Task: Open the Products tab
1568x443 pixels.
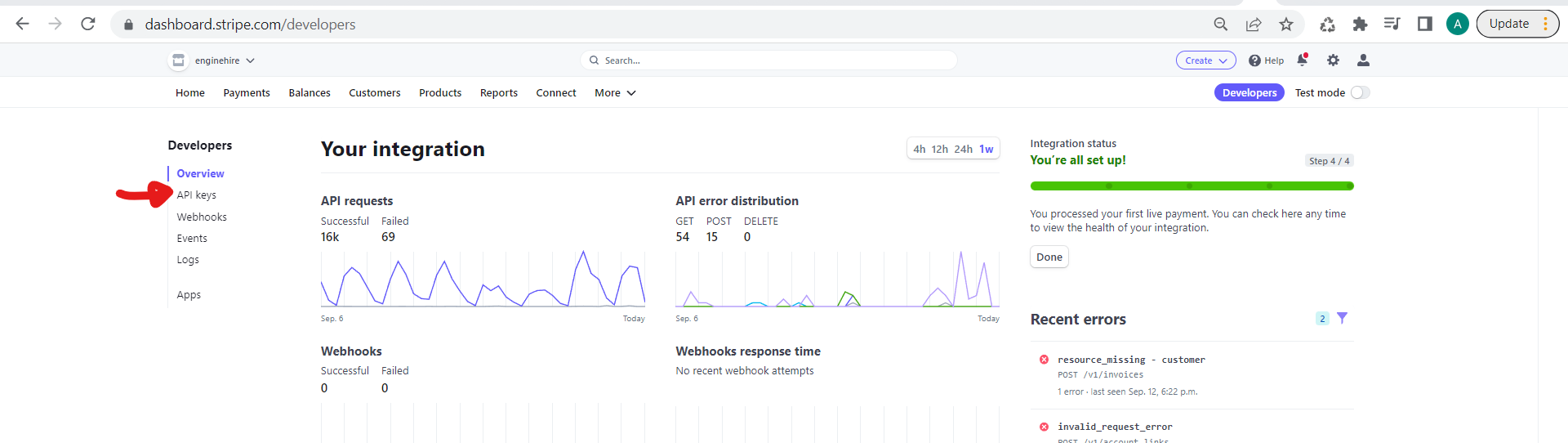Action: tap(440, 93)
